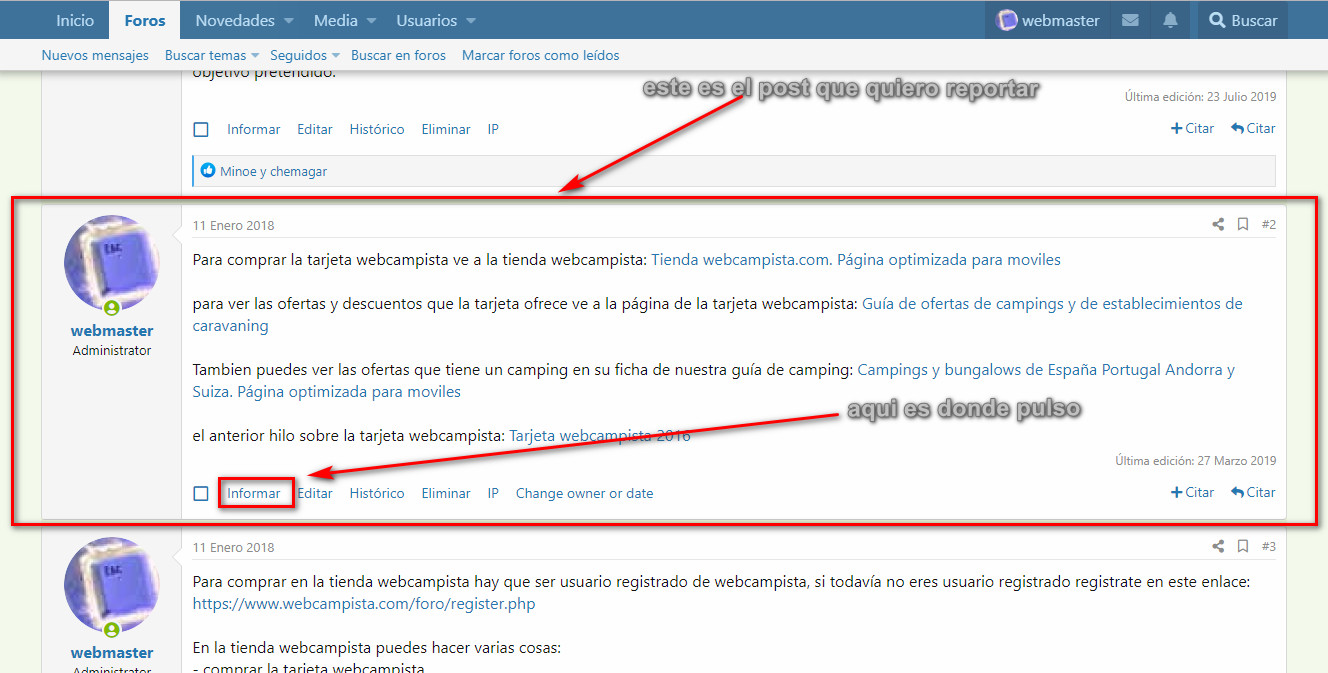Viewport: 1328px width, 673px height.
Task: Click Eliminar on the post edited 23 Julio 2019
Action: click(x=446, y=129)
